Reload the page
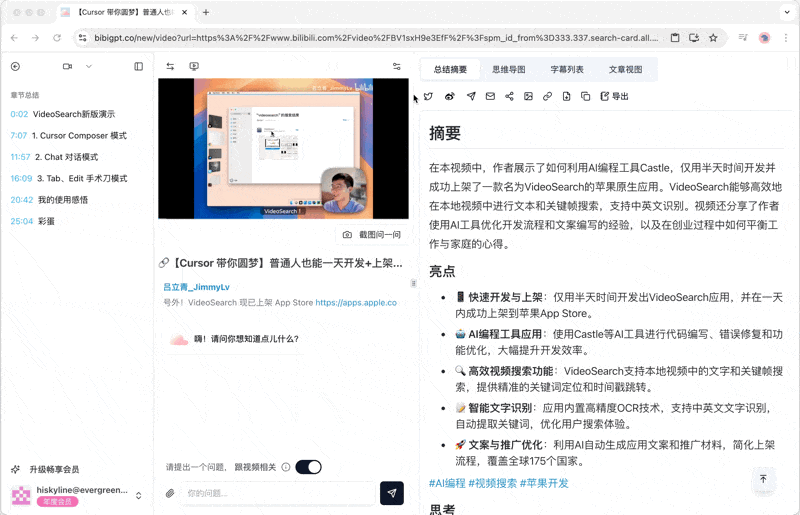This screenshot has height=515, width=800. click(57, 38)
